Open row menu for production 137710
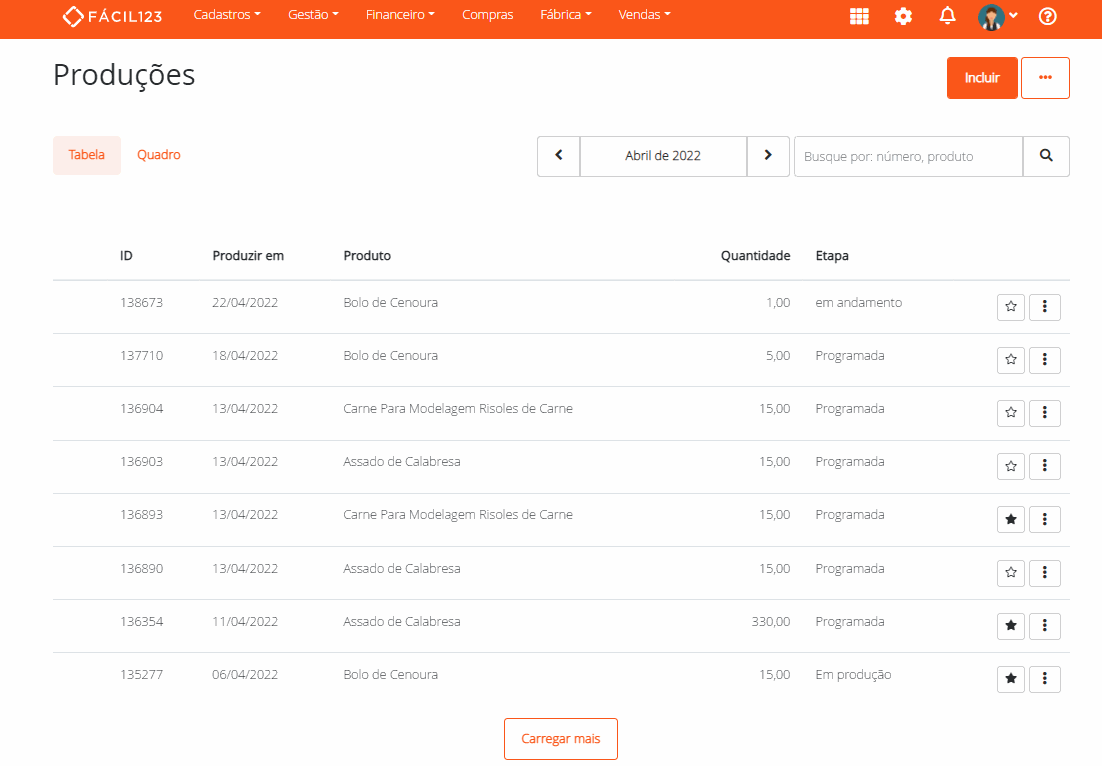 1044,360
